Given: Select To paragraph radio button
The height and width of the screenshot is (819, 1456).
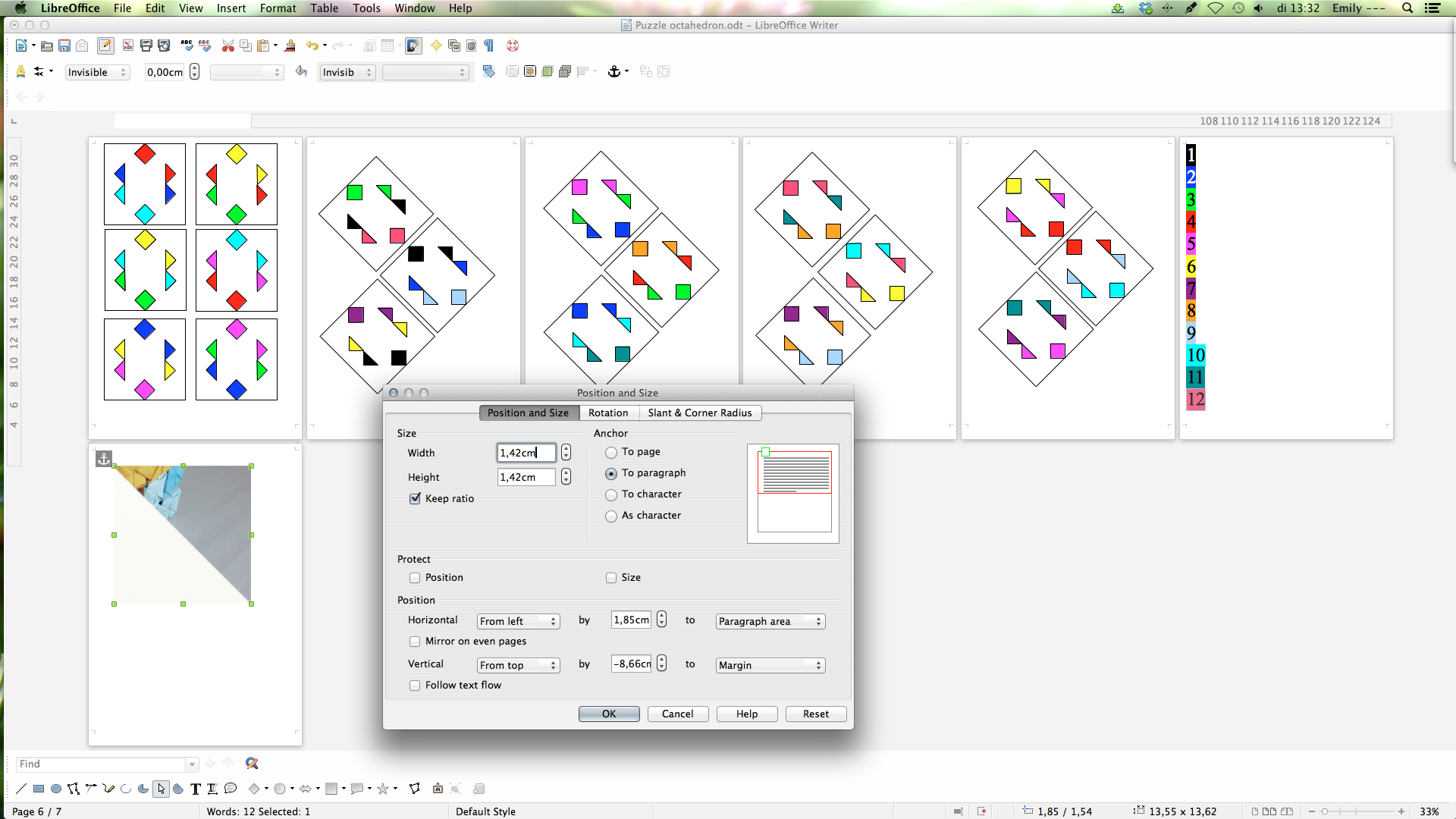Looking at the screenshot, I should (611, 473).
